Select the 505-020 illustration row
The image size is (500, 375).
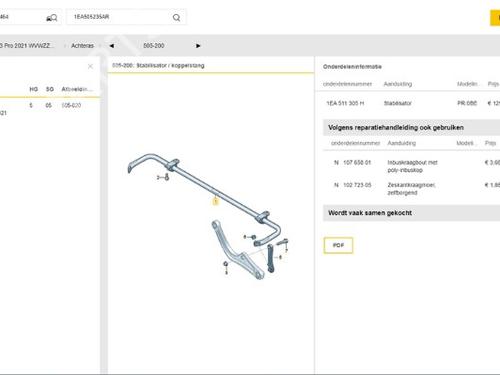click(x=50, y=105)
